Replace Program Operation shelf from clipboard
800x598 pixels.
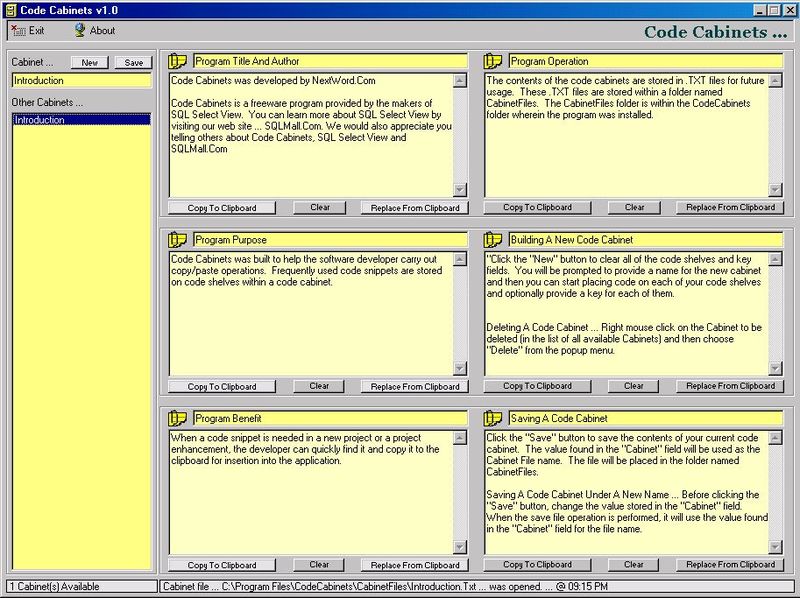[x=730, y=207]
